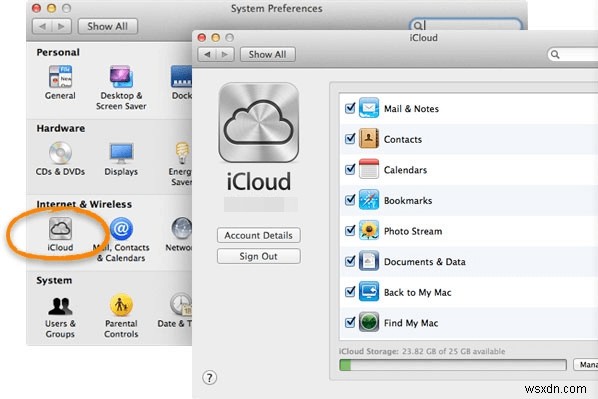Disable the Photo Stream checkbox
Viewport: 598px width, 399px height.
point(350,230)
